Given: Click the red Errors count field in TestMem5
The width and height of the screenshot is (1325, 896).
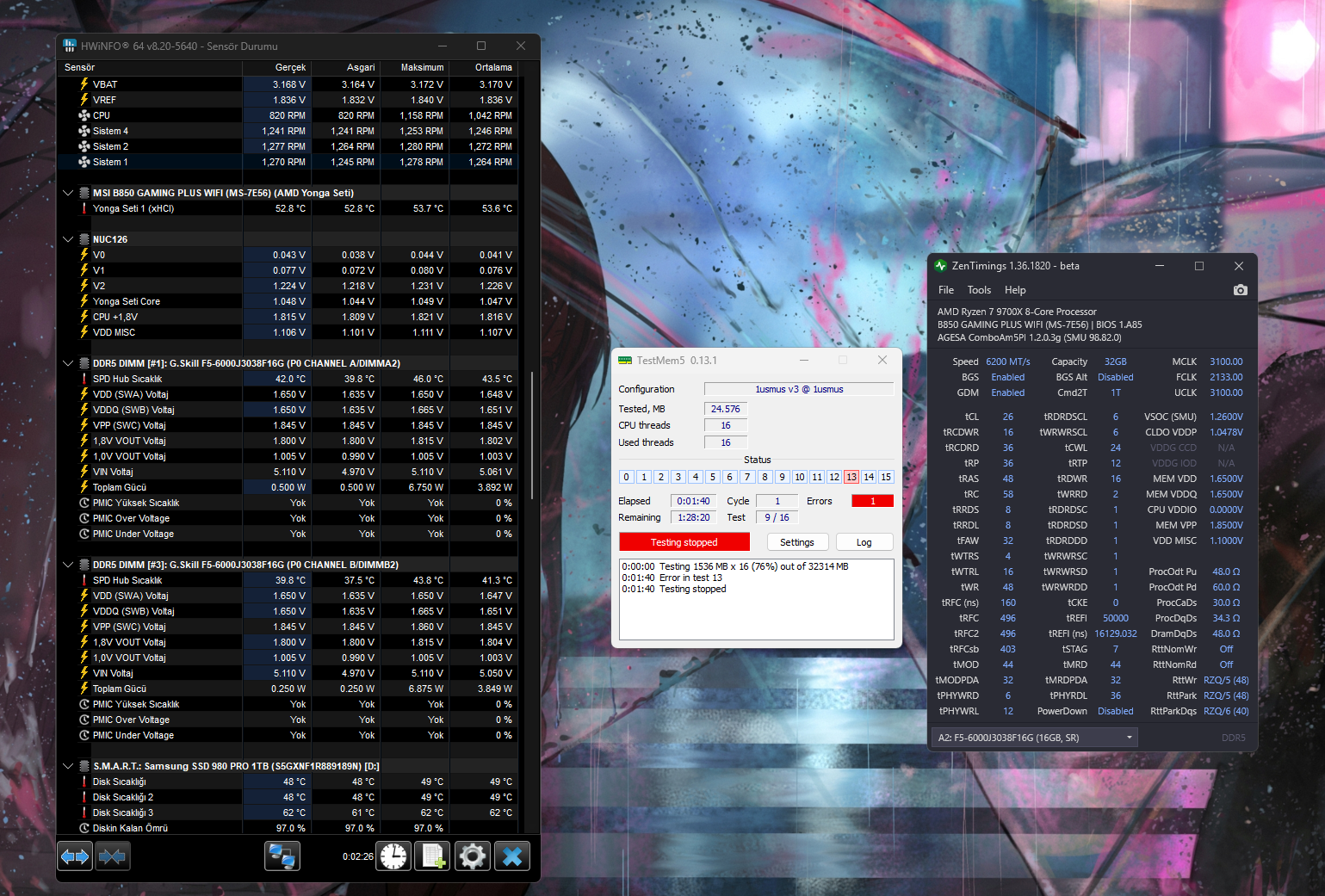Looking at the screenshot, I should [872, 501].
